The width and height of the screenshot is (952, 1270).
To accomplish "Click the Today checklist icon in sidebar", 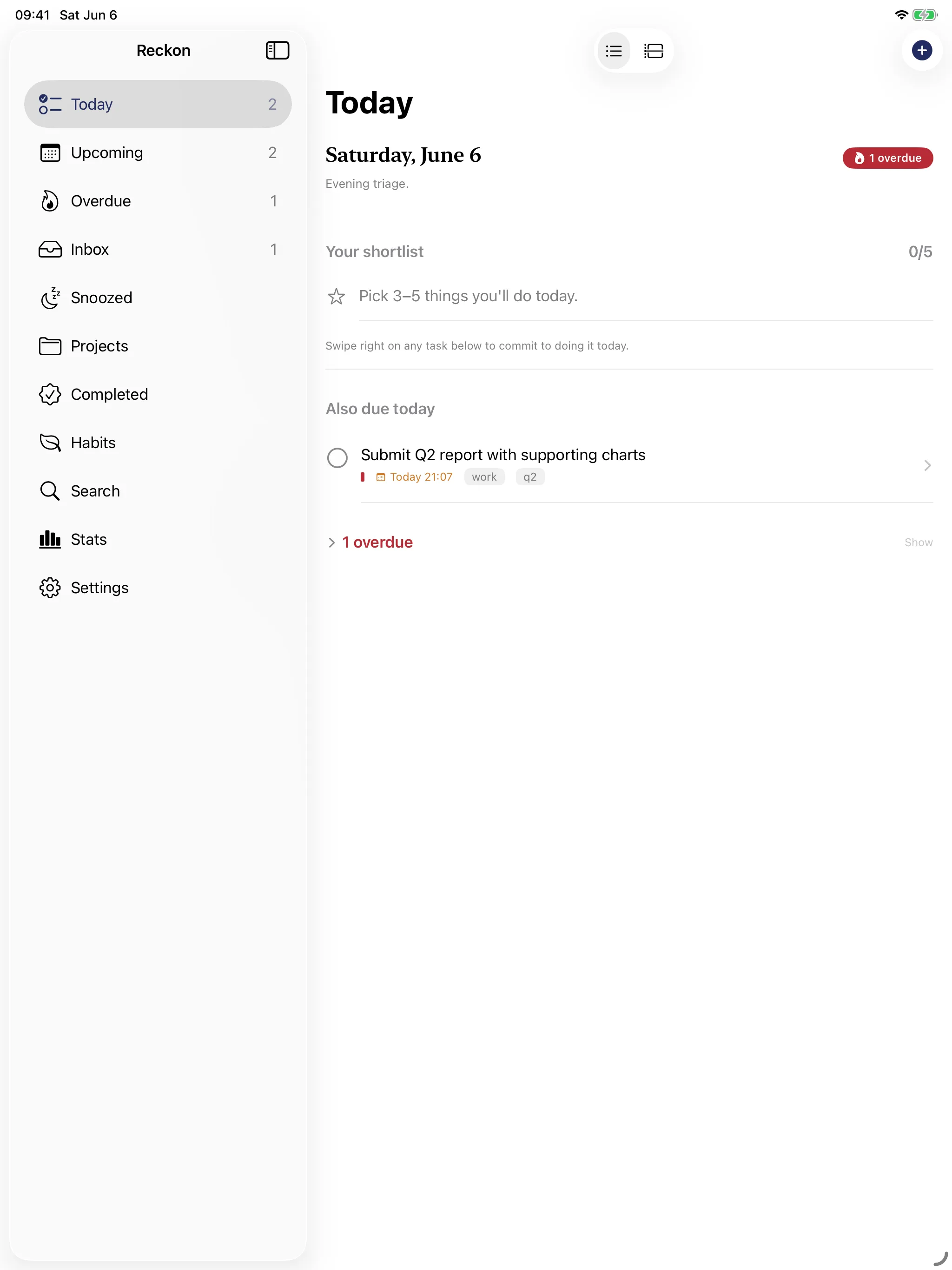I will 50,105.
